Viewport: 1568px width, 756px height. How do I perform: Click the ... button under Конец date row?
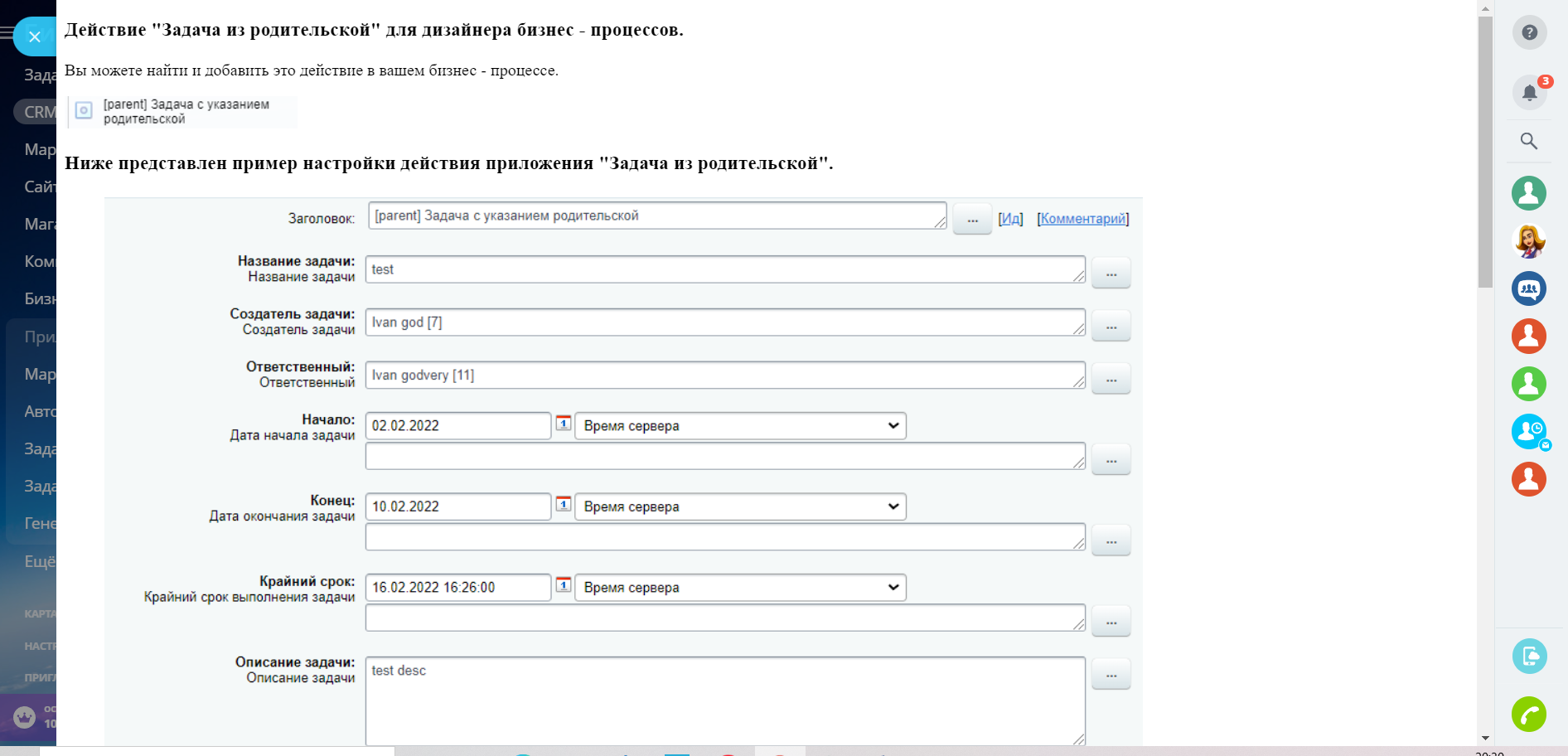point(1111,540)
